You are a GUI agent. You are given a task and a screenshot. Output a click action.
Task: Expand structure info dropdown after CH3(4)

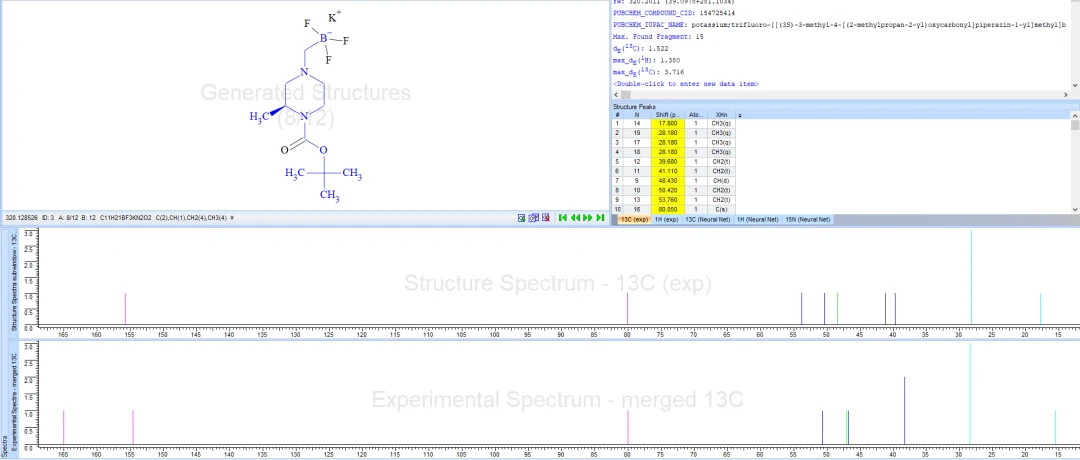coord(232,218)
